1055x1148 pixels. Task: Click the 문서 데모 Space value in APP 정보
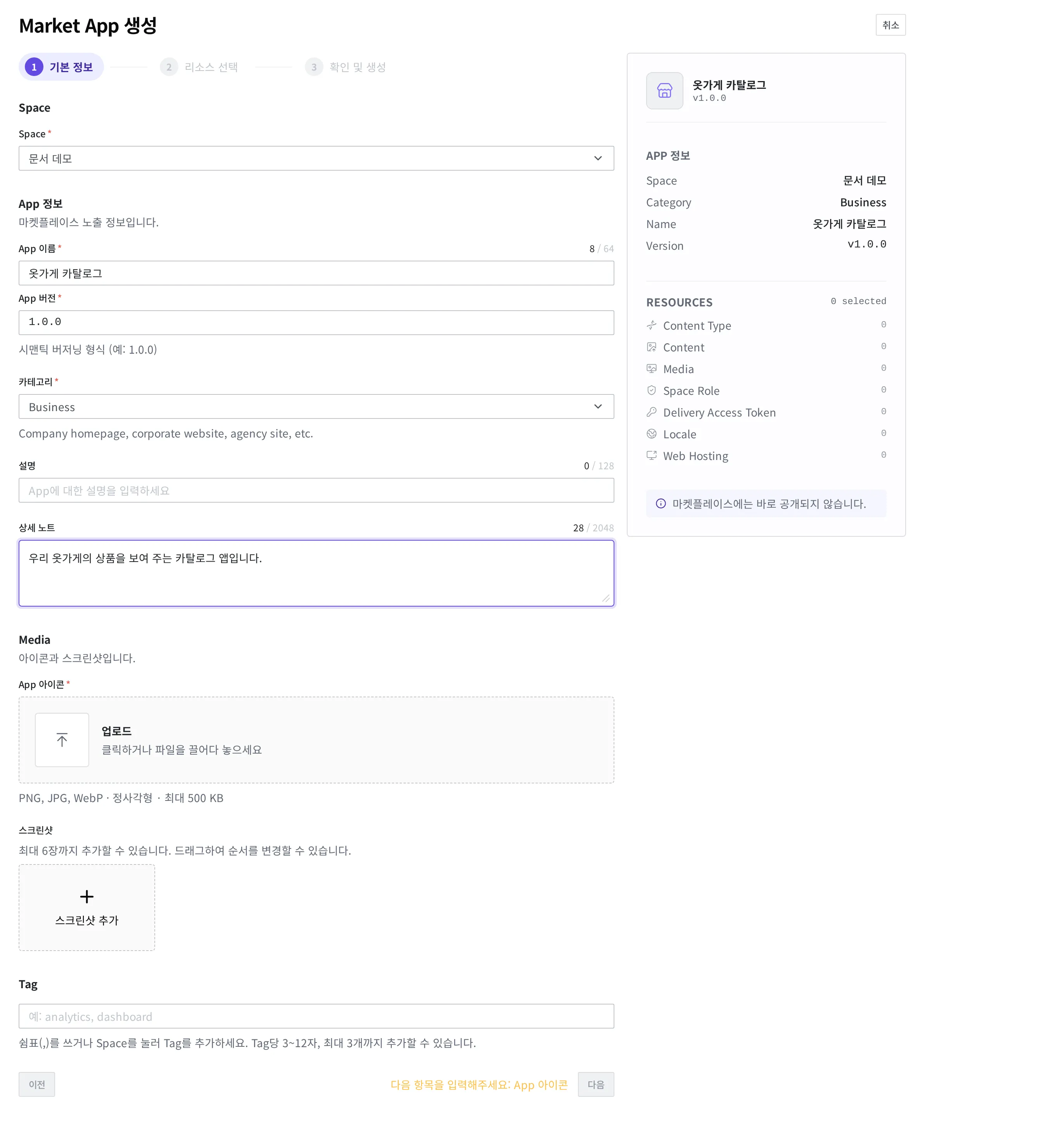point(864,180)
